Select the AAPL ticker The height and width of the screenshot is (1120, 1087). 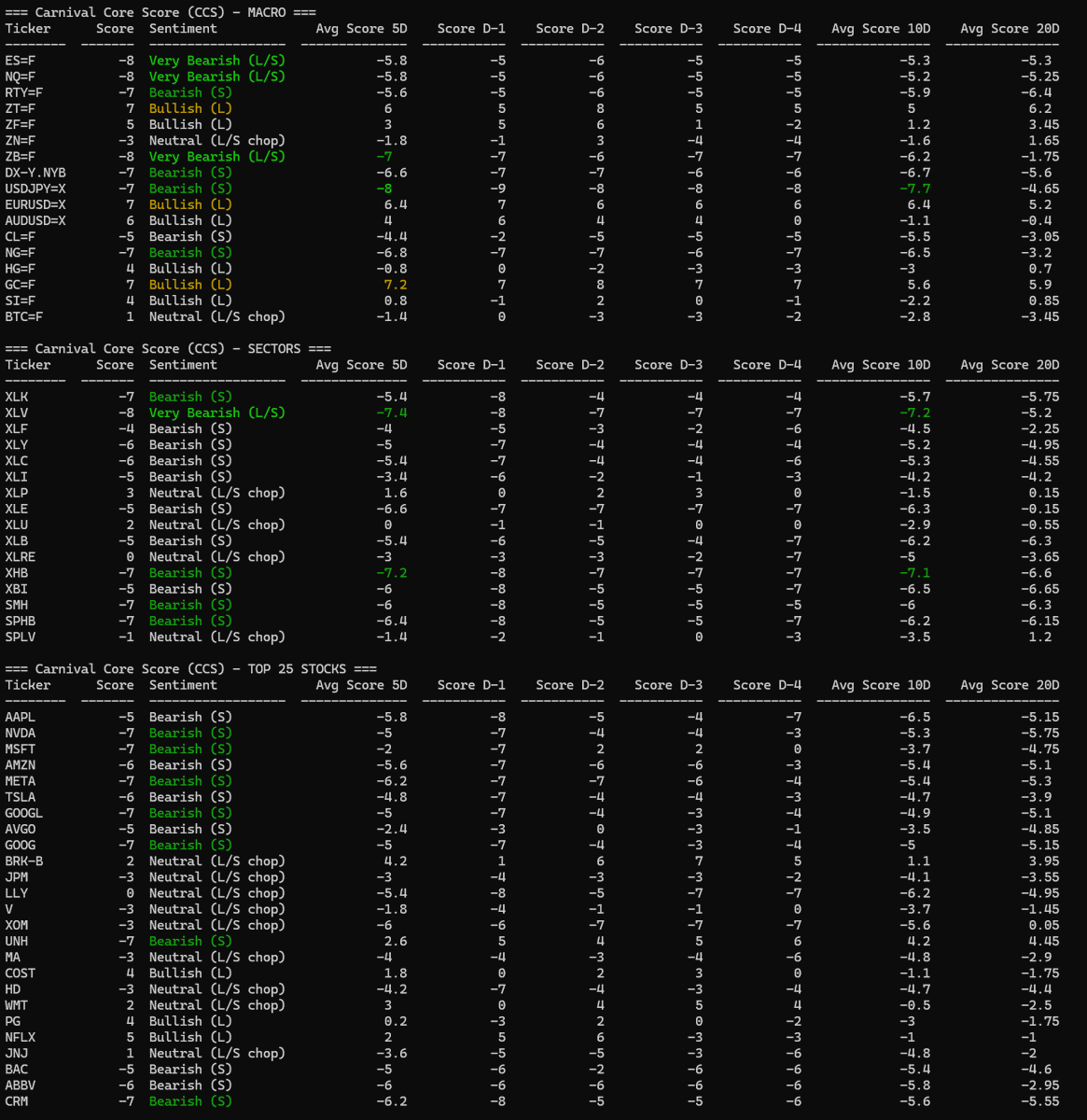pos(21,717)
